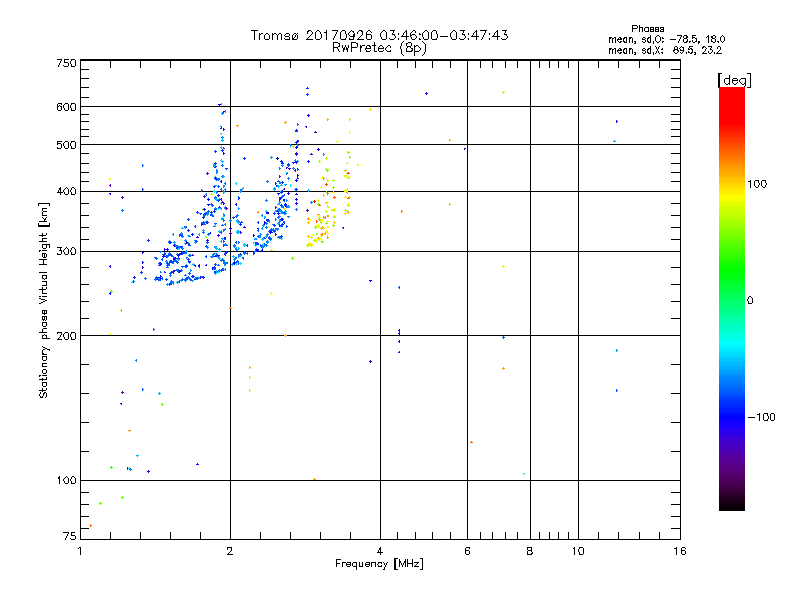
Task: Click the y-axis '300' tick label
Action: point(67,252)
